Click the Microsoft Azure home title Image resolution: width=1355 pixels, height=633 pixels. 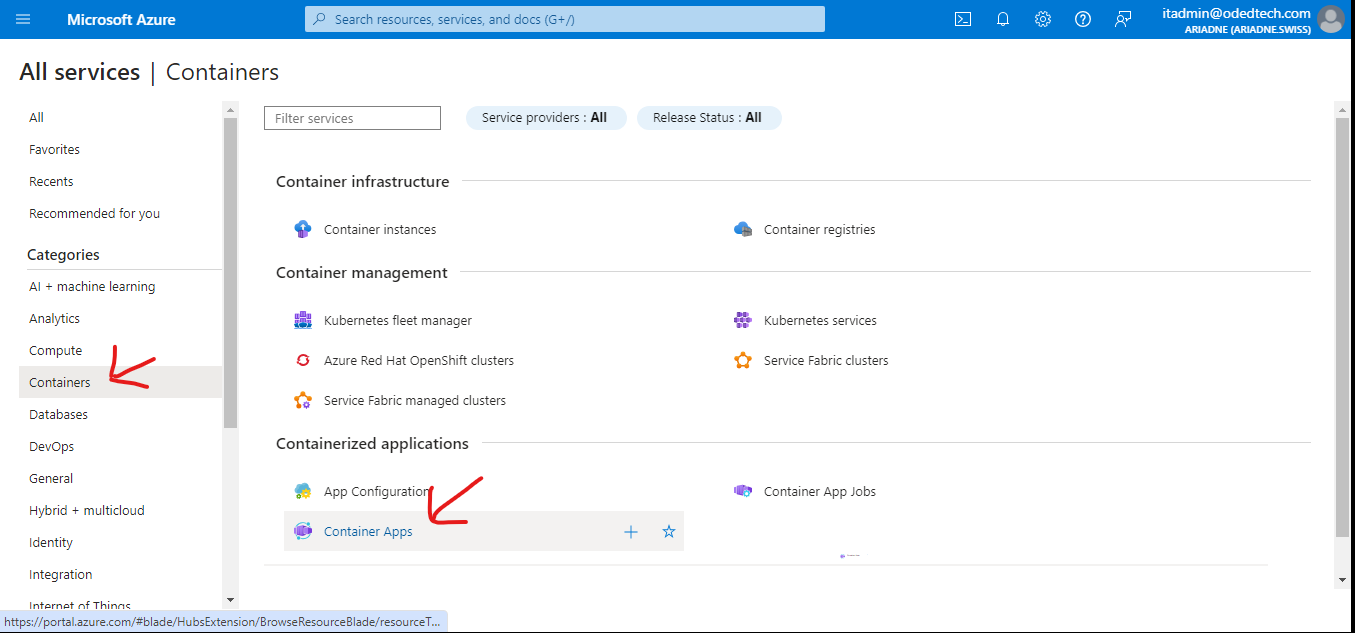121,19
